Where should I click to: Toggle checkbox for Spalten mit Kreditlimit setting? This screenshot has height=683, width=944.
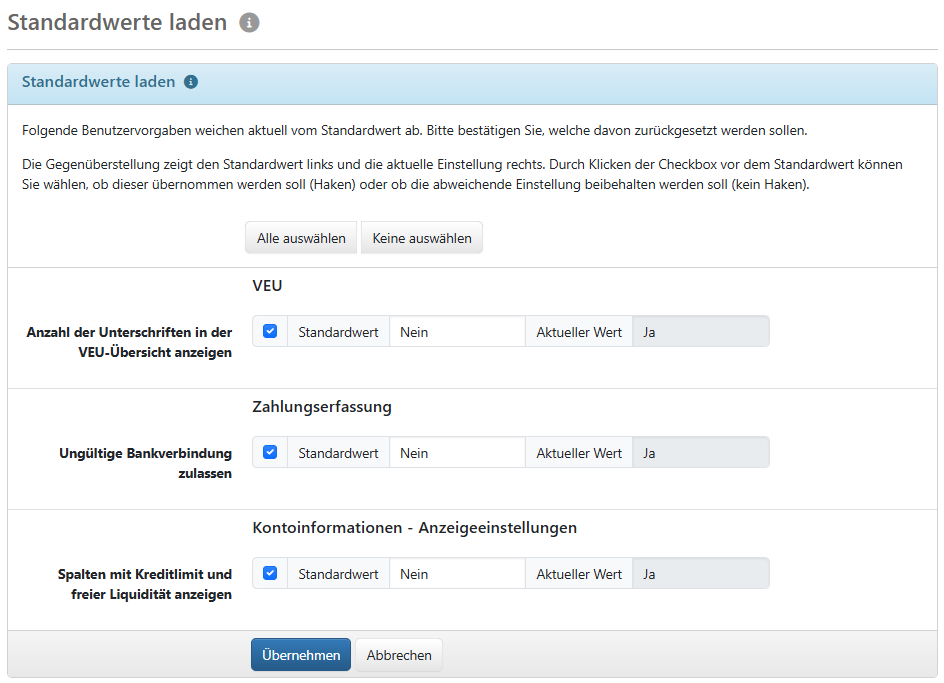point(270,573)
